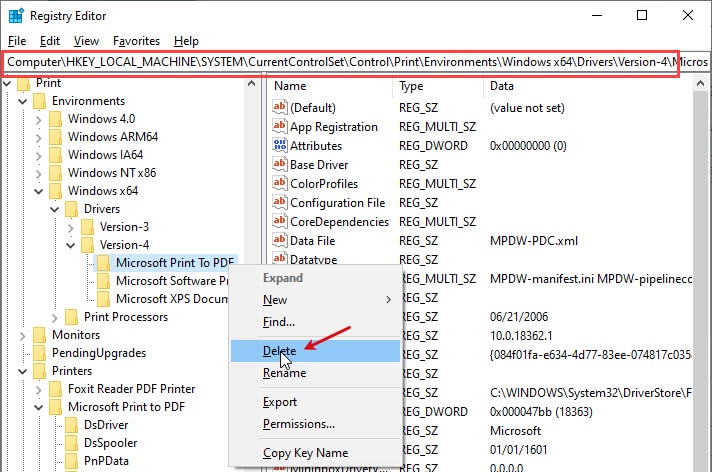Select the Base Driver value icon
The width and height of the screenshot is (712, 472).
pos(280,164)
